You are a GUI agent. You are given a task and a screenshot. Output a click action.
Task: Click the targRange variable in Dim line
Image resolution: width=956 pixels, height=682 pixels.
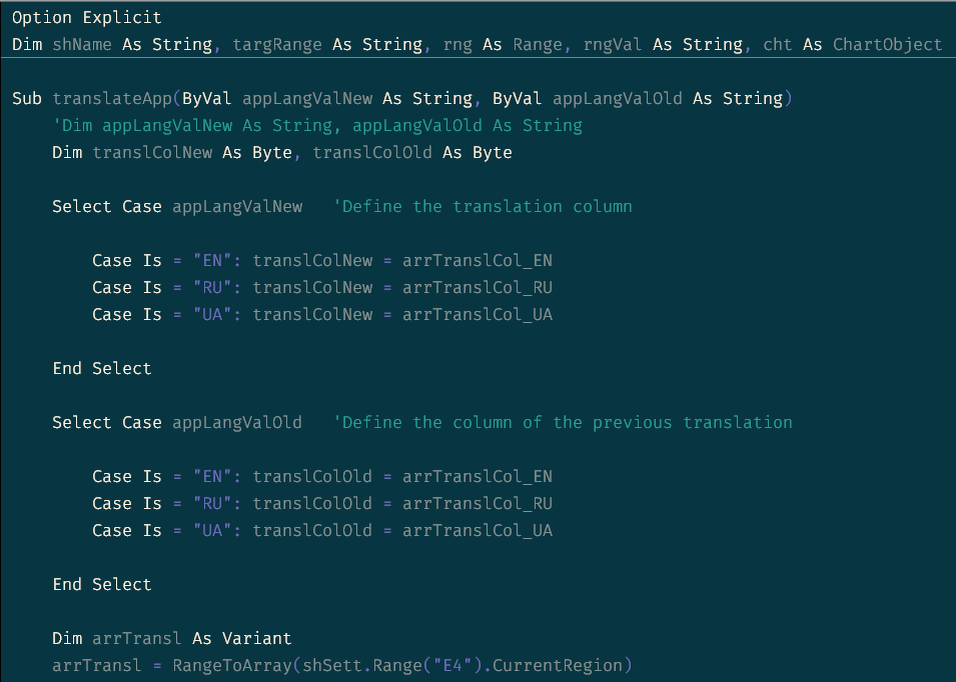[277, 44]
